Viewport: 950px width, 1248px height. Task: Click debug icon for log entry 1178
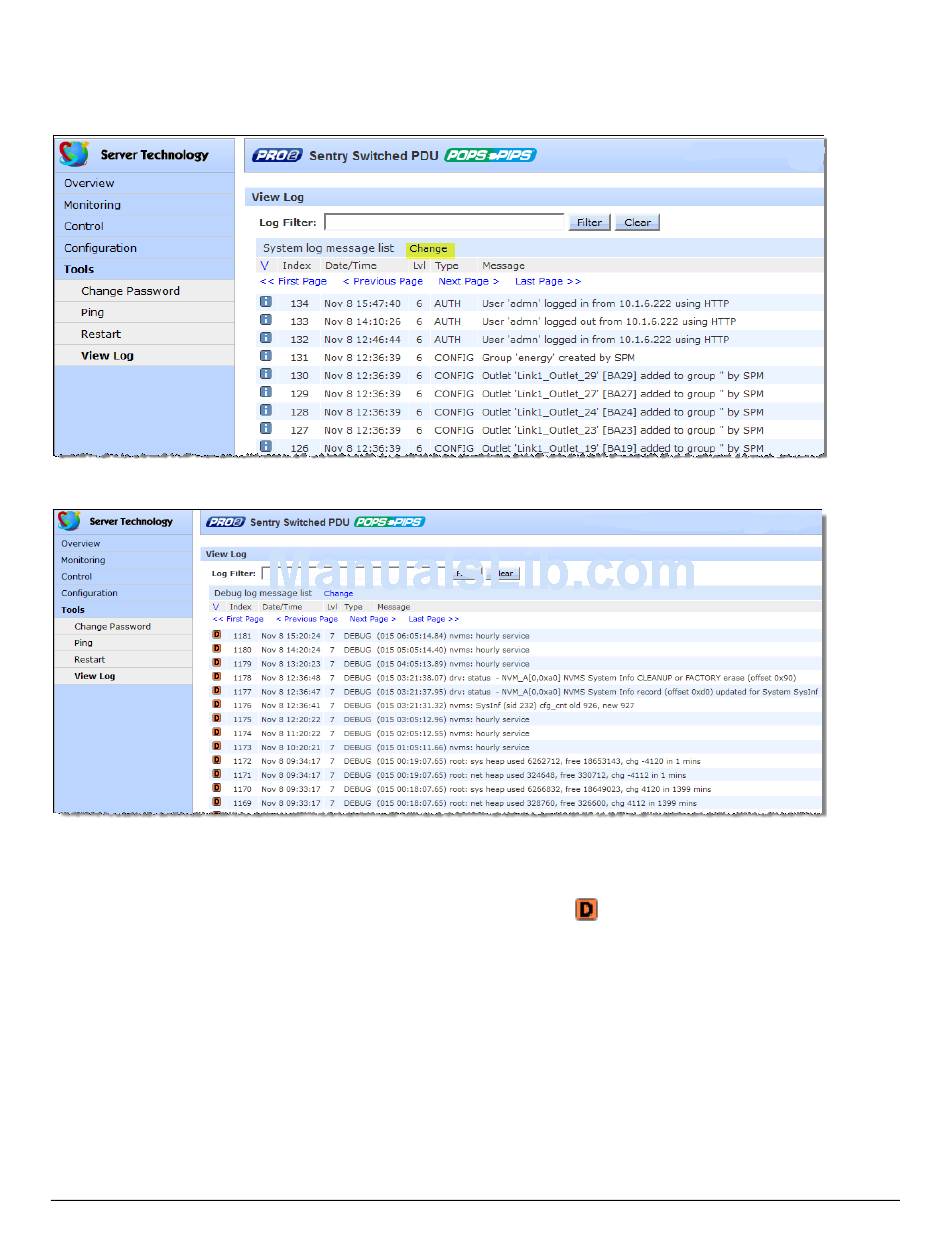pos(216,677)
